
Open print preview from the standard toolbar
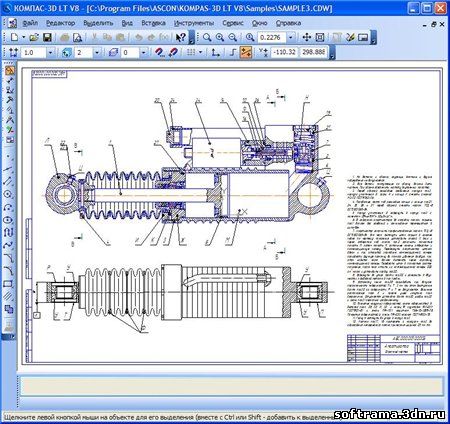pyautogui.click(x=77, y=37)
